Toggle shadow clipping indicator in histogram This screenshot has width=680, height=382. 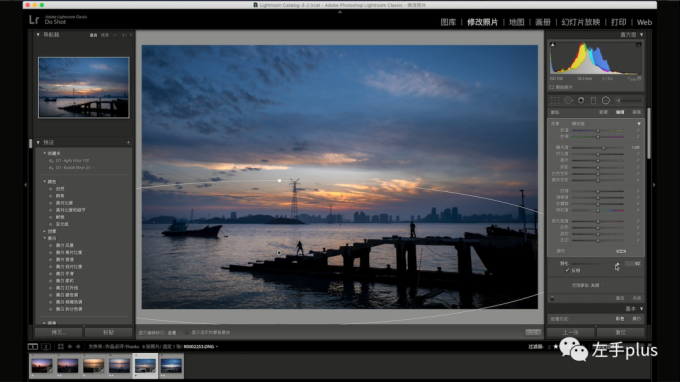click(552, 45)
